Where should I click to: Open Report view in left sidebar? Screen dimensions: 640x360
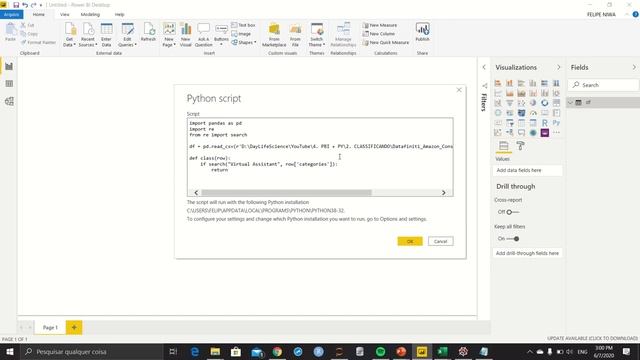click(9, 67)
